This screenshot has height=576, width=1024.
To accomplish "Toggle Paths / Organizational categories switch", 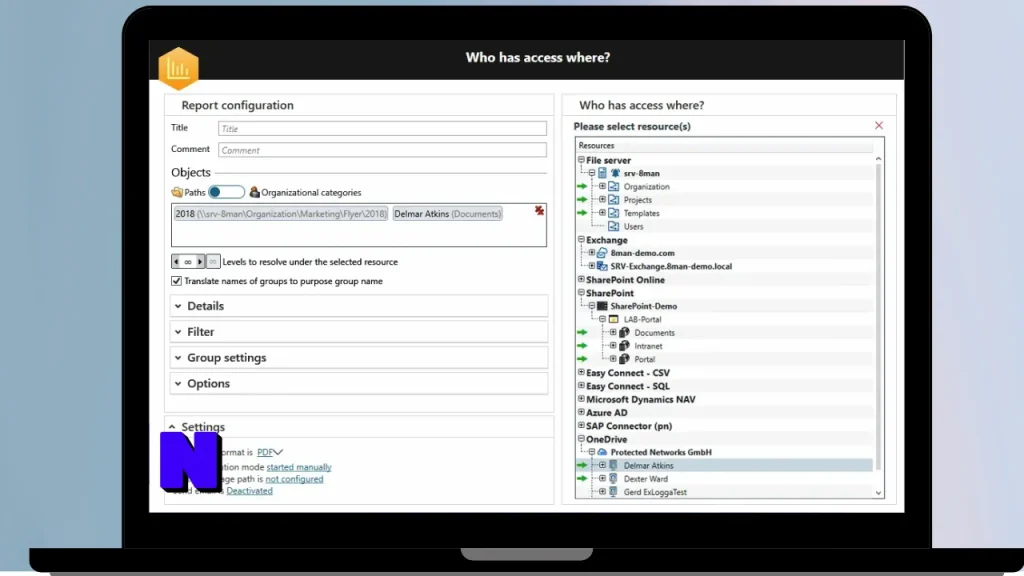I will coord(226,192).
